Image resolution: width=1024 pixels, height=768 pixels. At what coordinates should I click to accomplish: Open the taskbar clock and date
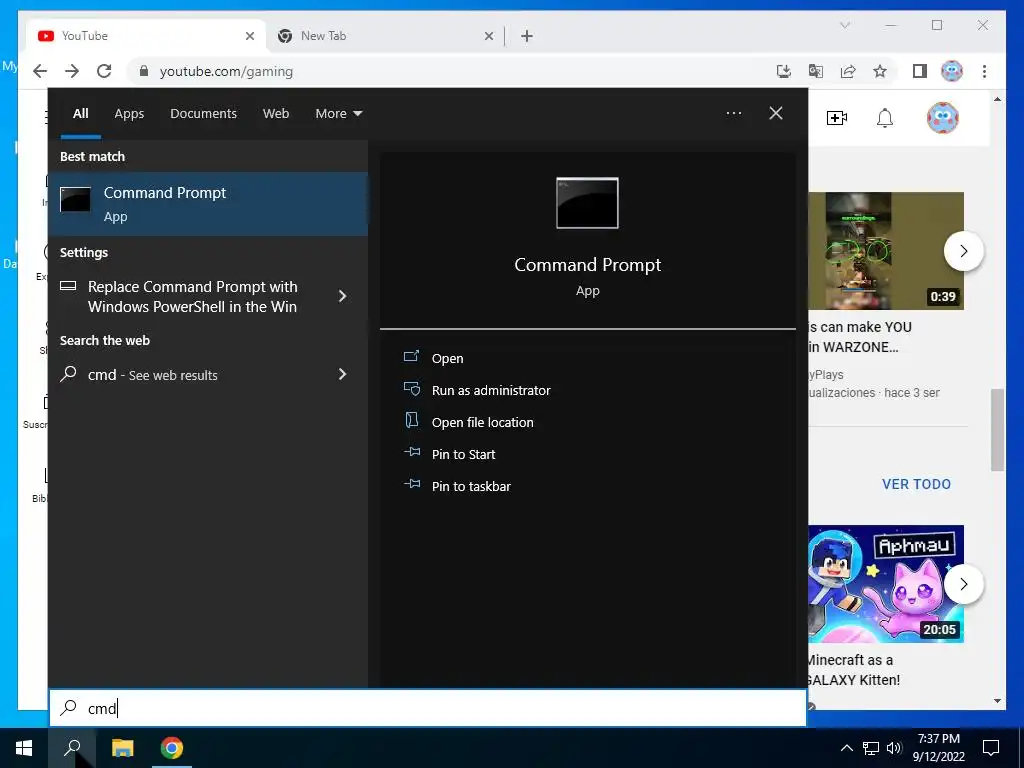(938, 748)
